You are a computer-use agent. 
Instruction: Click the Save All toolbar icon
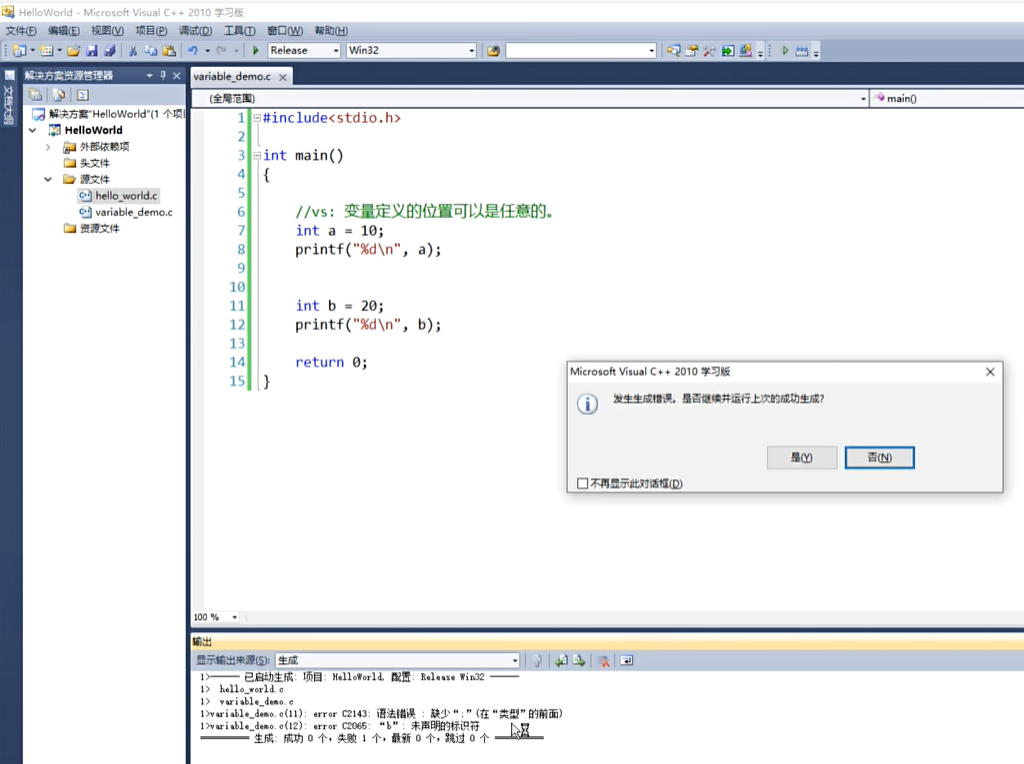110,50
